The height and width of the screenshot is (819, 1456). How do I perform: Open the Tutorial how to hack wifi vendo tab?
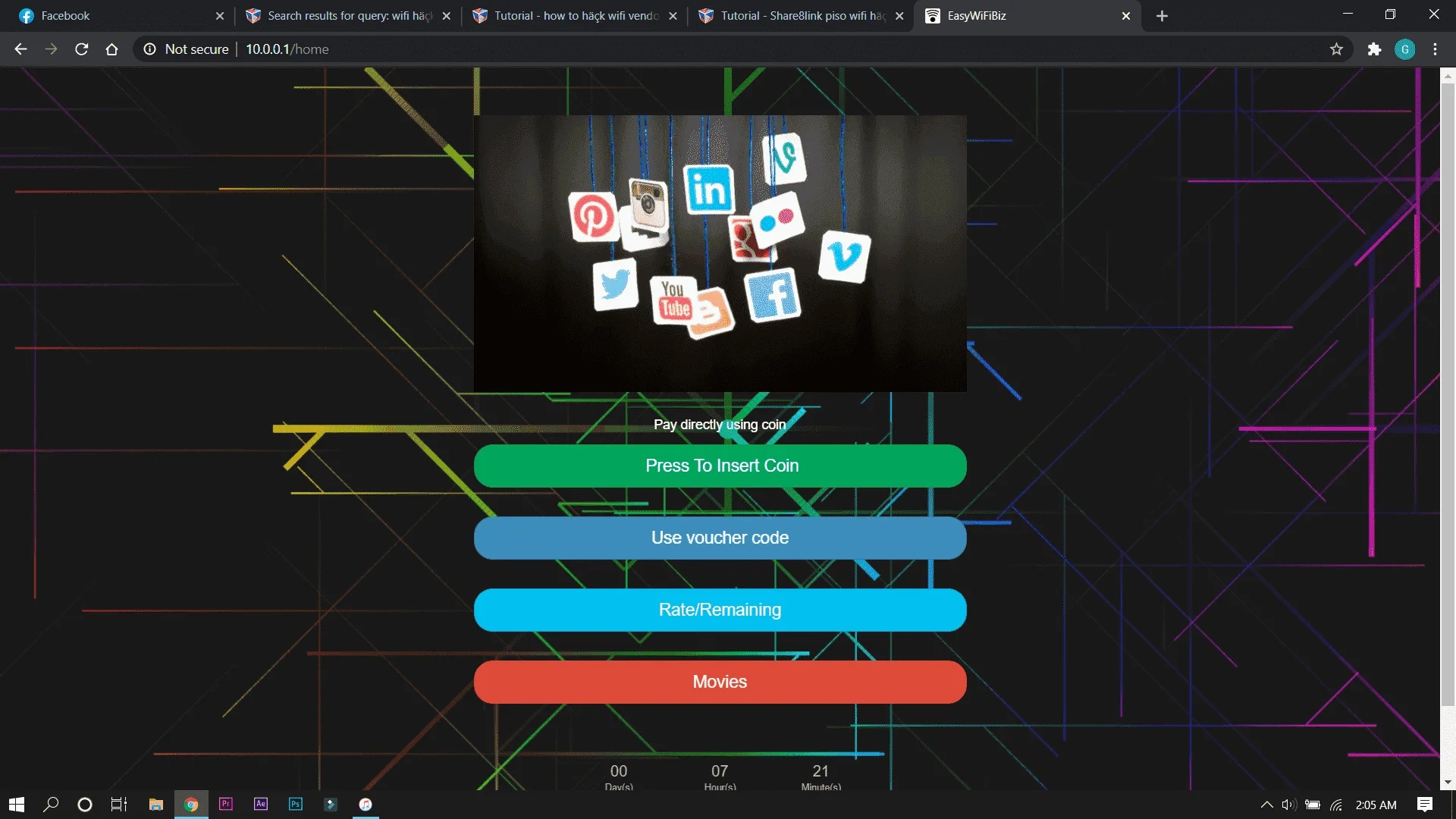click(575, 16)
